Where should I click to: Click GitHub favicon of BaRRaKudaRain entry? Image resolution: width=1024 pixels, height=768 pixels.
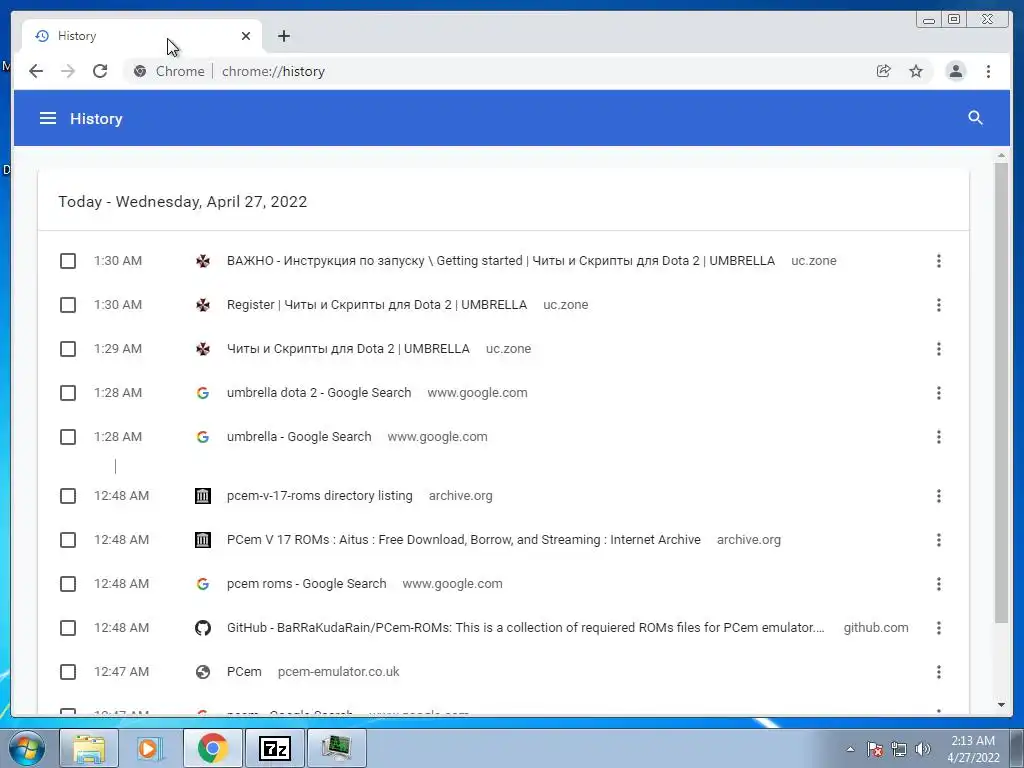click(203, 628)
